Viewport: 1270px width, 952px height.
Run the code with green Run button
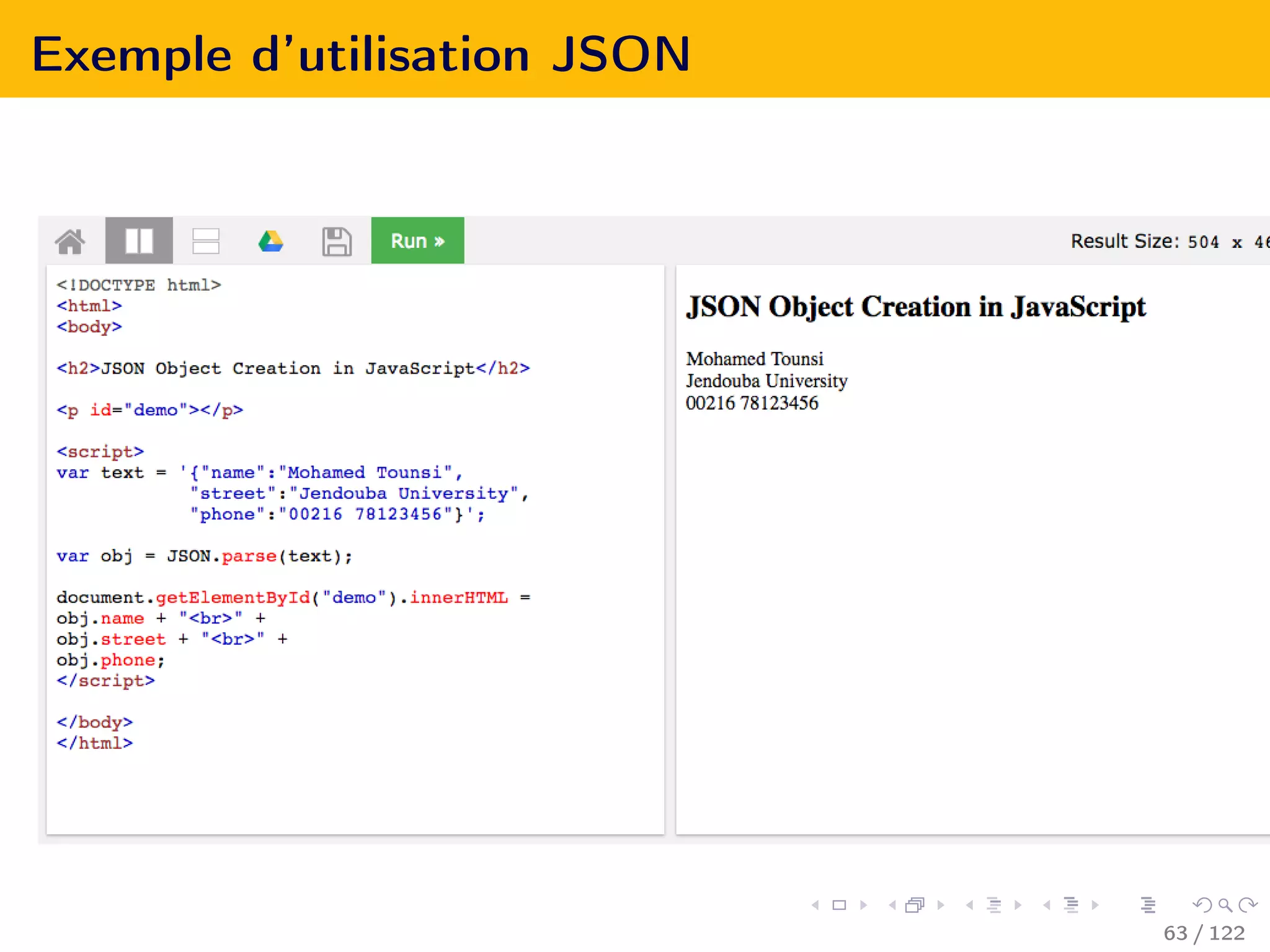pos(417,240)
